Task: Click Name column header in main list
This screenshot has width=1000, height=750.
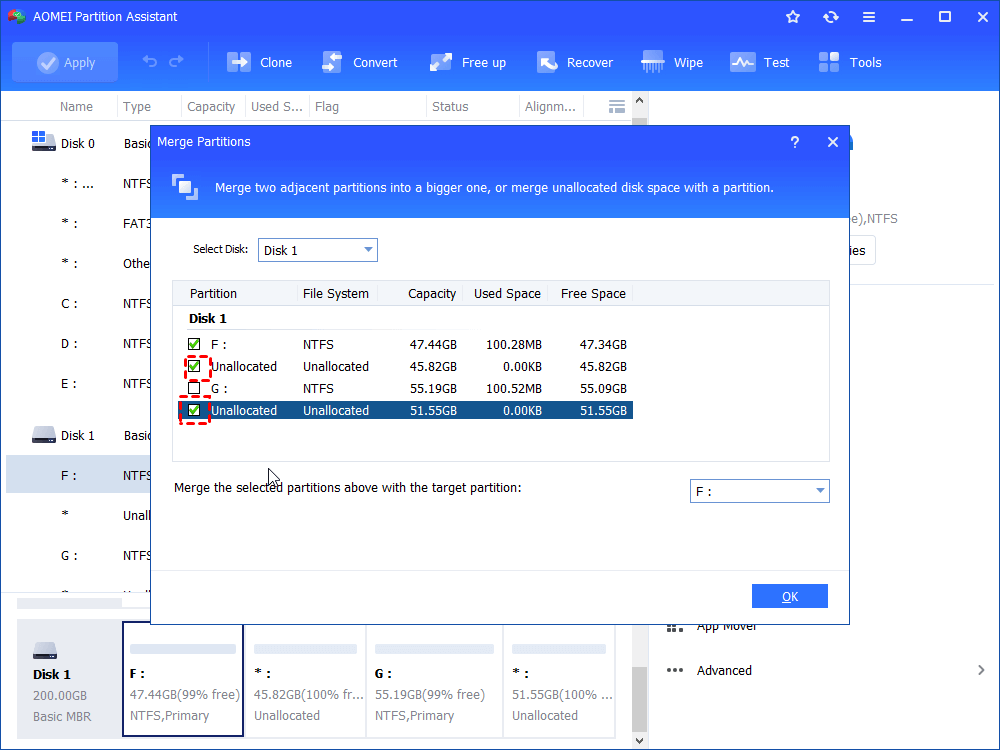Action: click(77, 107)
